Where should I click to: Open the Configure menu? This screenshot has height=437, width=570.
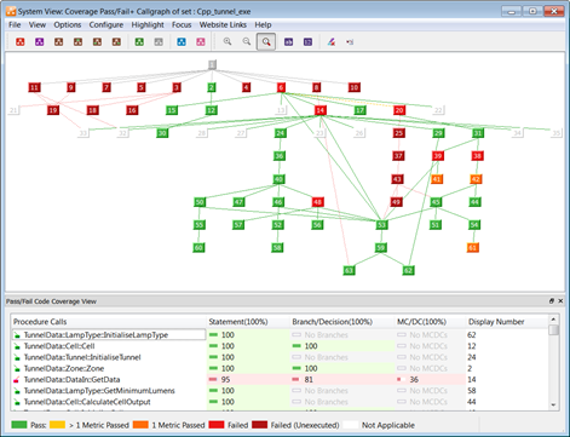(x=106, y=25)
